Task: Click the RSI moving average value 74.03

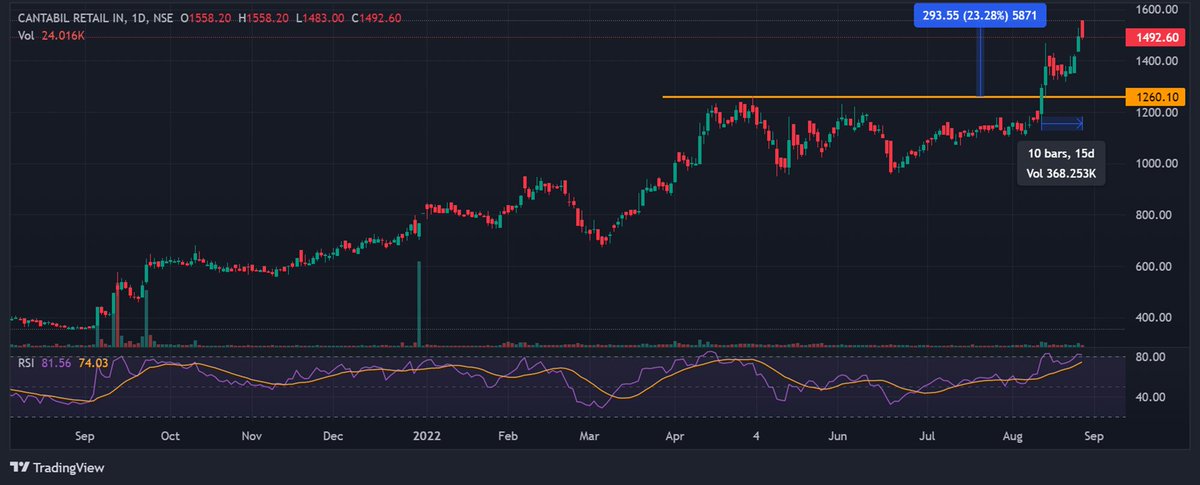Action: (x=92, y=362)
